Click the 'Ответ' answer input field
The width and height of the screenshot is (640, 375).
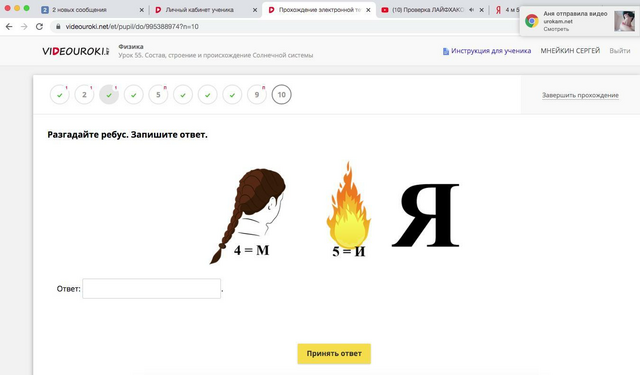click(151, 288)
